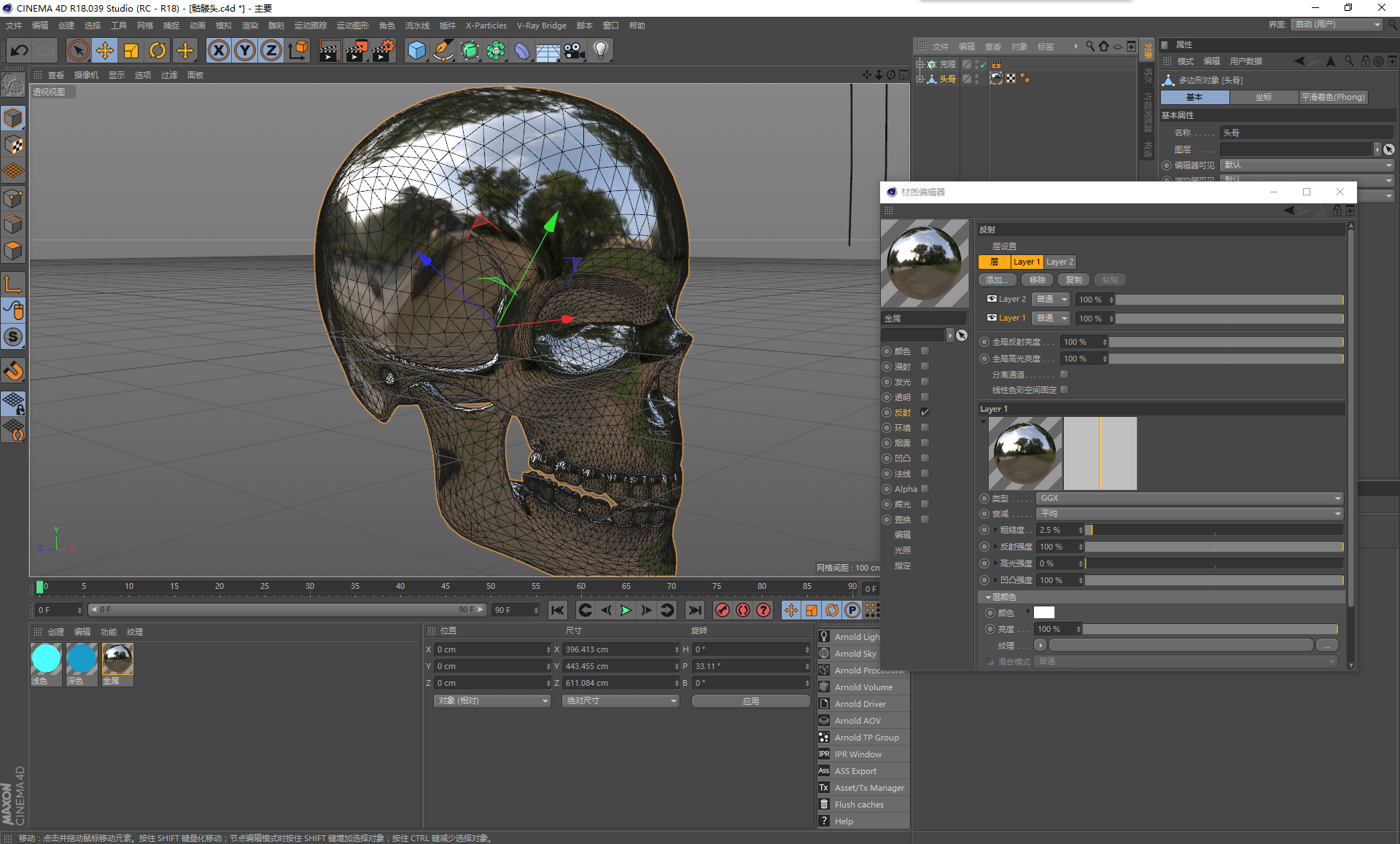Enable the Alpha channel checkbox
Screen dimensions: 1400x844
925,489
